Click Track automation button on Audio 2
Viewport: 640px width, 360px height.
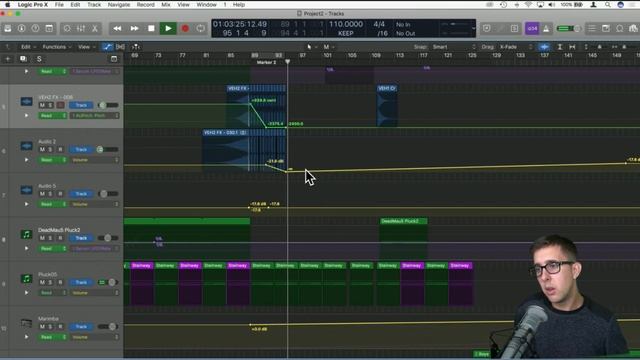coord(81,149)
